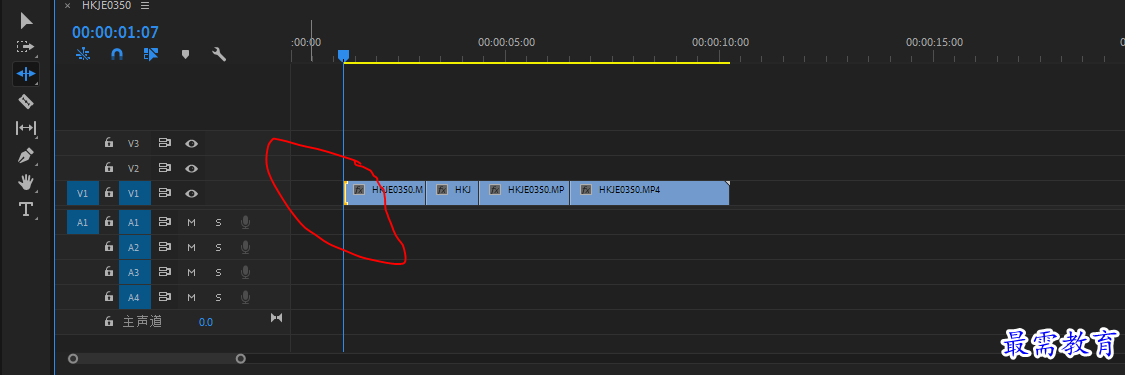Toggle A4 track targeting
The height and width of the screenshot is (375, 1125).
135,297
